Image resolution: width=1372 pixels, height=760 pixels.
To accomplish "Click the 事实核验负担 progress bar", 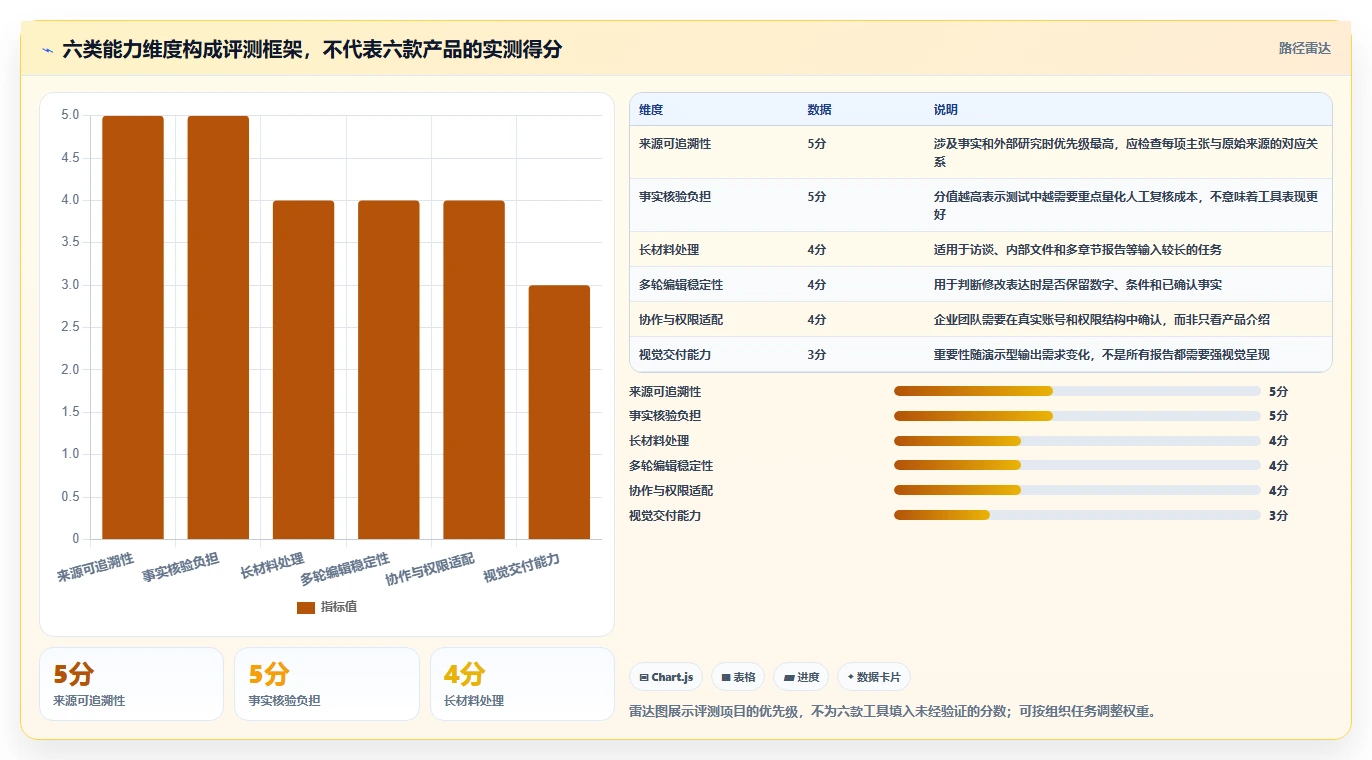I will tap(1077, 416).
